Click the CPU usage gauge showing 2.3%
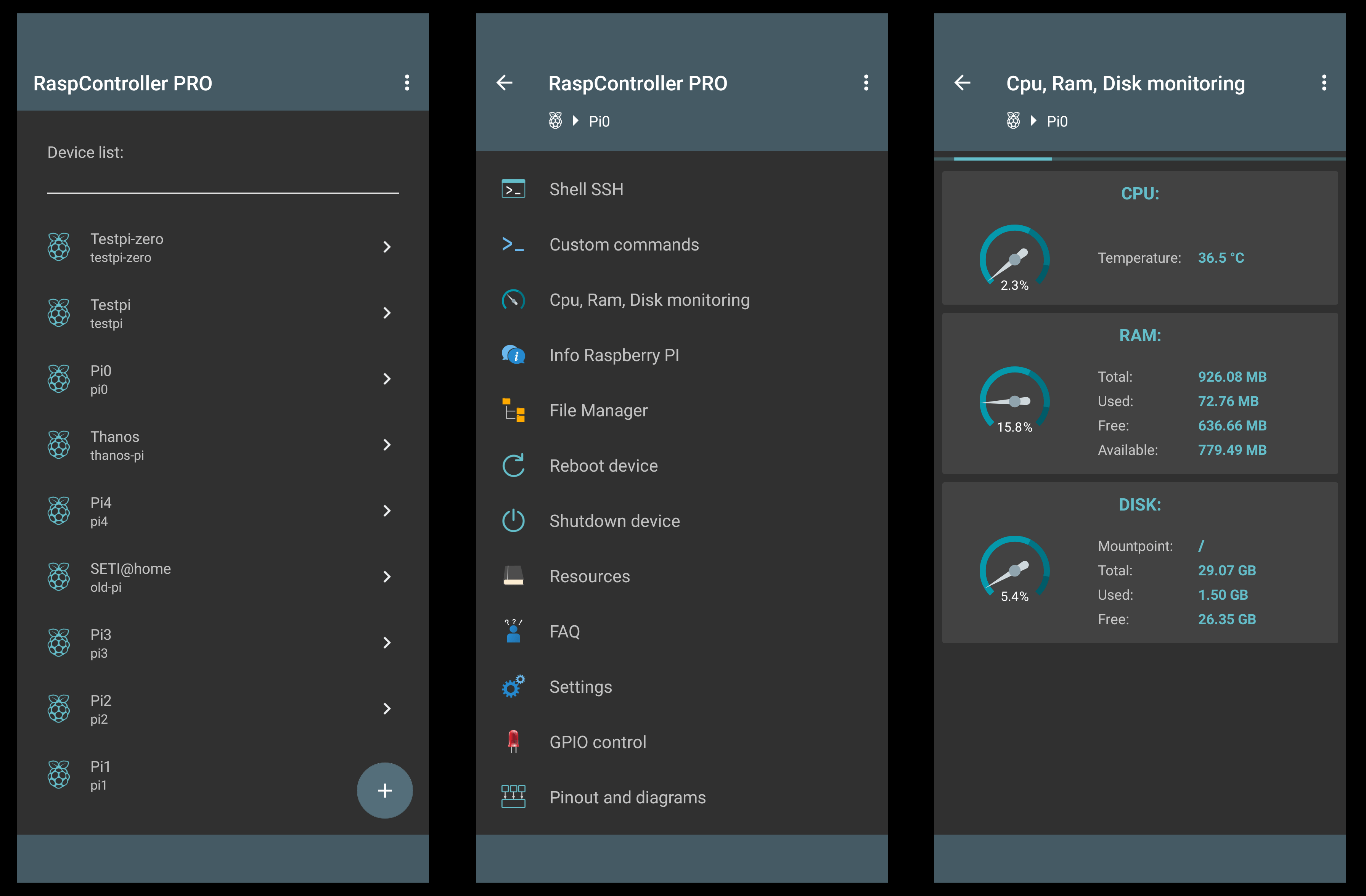The height and width of the screenshot is (896, 1366). coord(1014,258)
